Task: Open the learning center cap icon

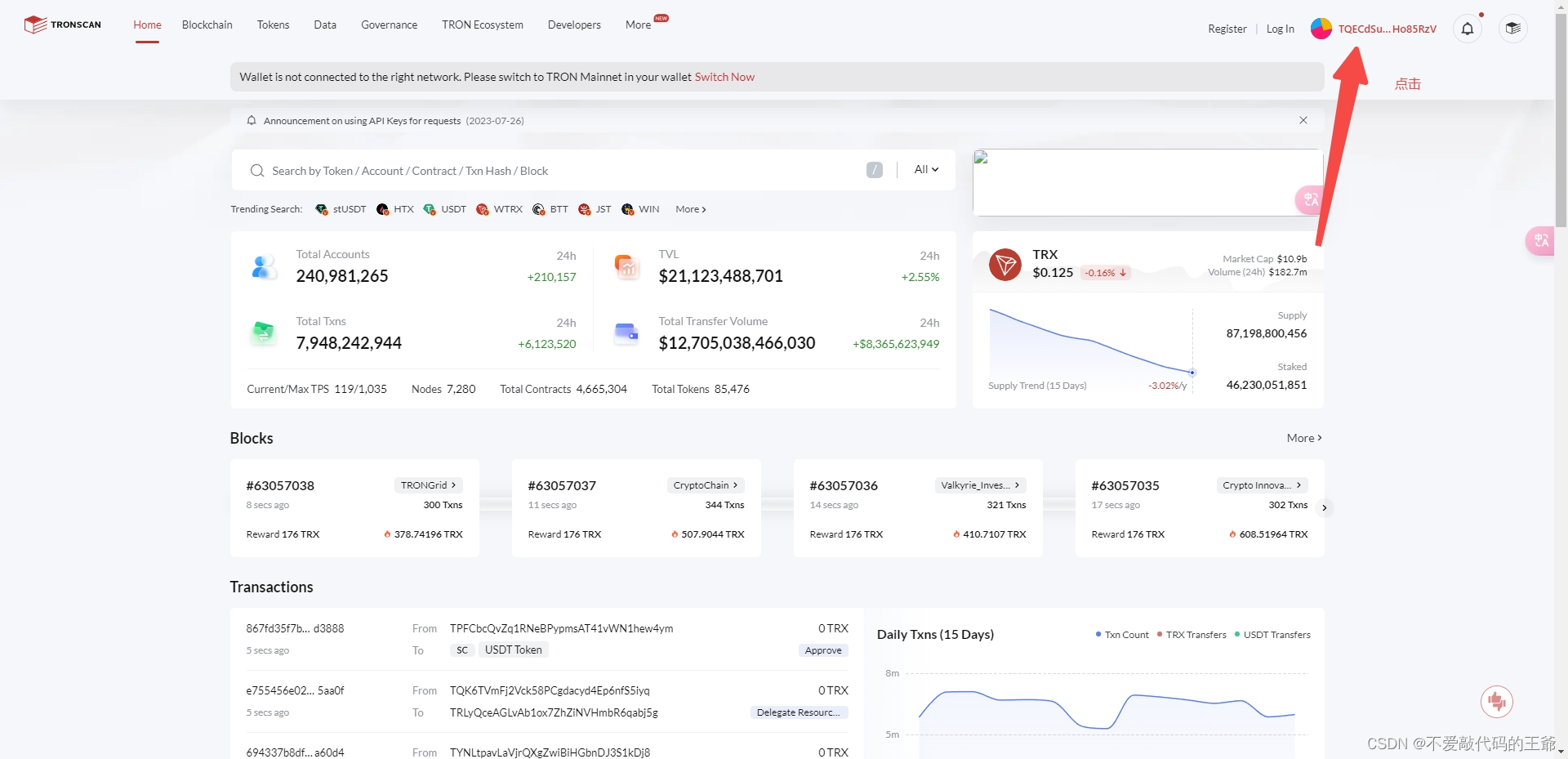Action: pyautogui.click(x=1512, y=29)
